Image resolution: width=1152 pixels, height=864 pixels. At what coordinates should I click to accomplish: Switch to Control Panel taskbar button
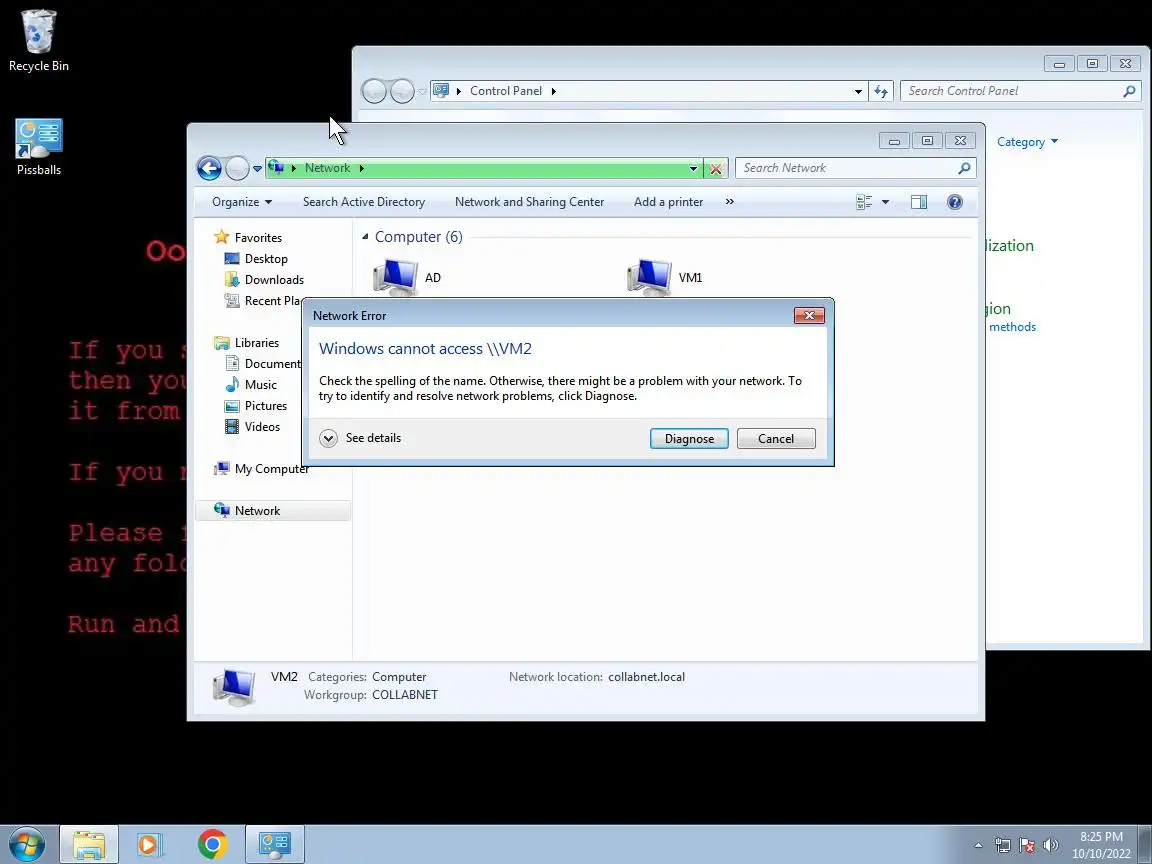coord(275,845)
